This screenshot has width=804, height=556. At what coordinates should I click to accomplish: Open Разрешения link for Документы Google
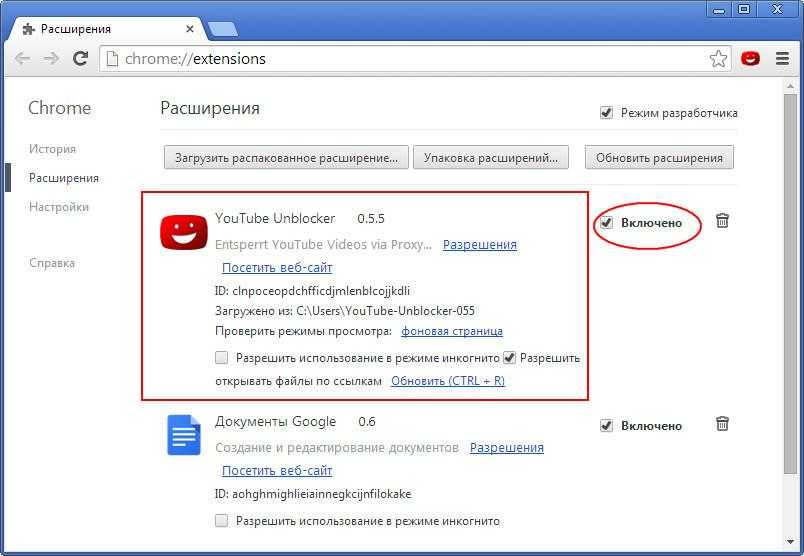coord(507,448)
